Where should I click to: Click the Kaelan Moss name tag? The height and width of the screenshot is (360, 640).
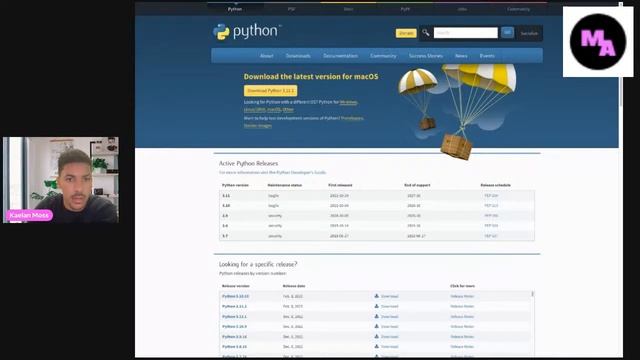[x=29, y=215]
